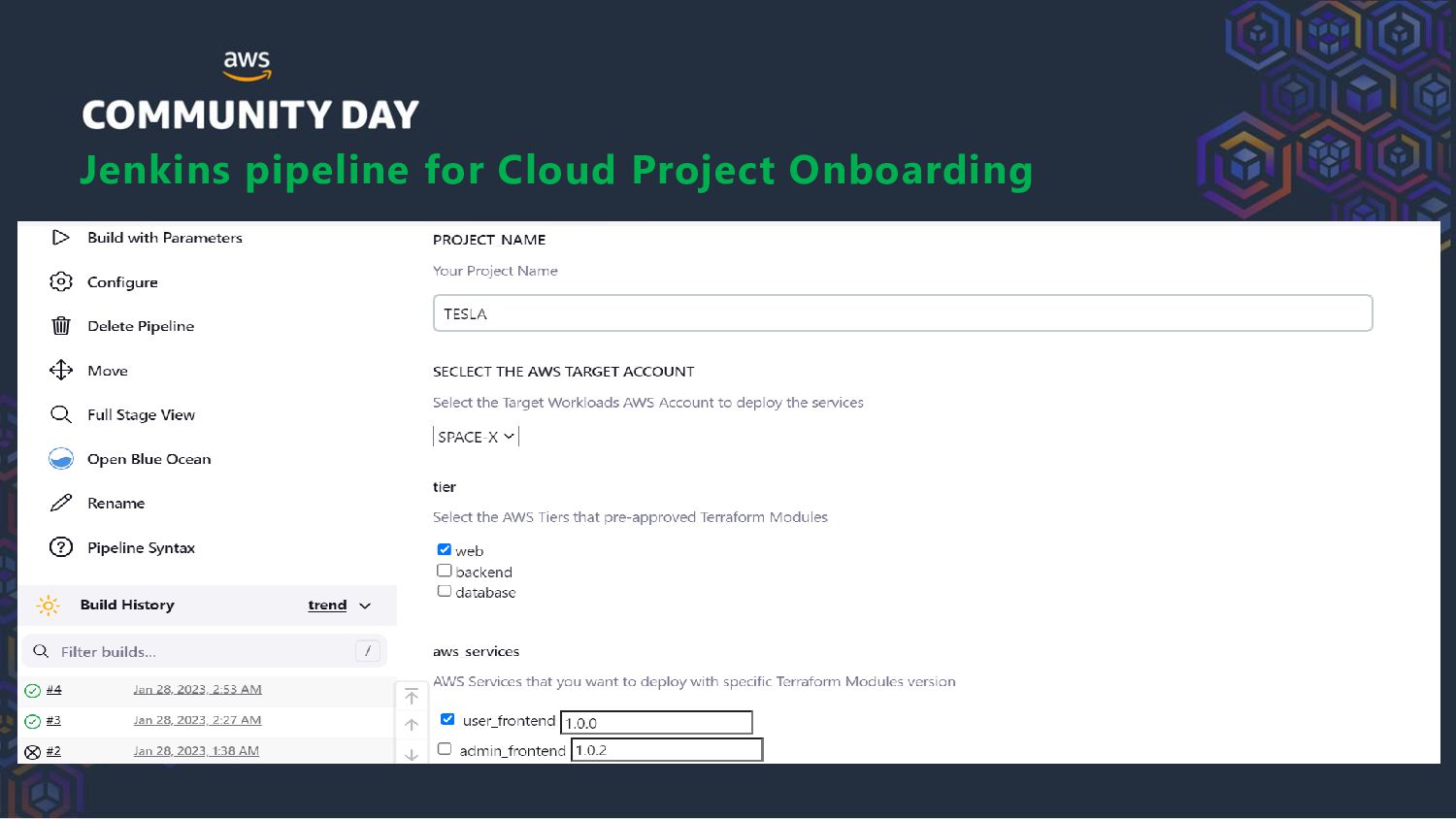Click the Build History sun icon
The height and width of the screenshot is (819, 1456).
click(x=48, y=606)
